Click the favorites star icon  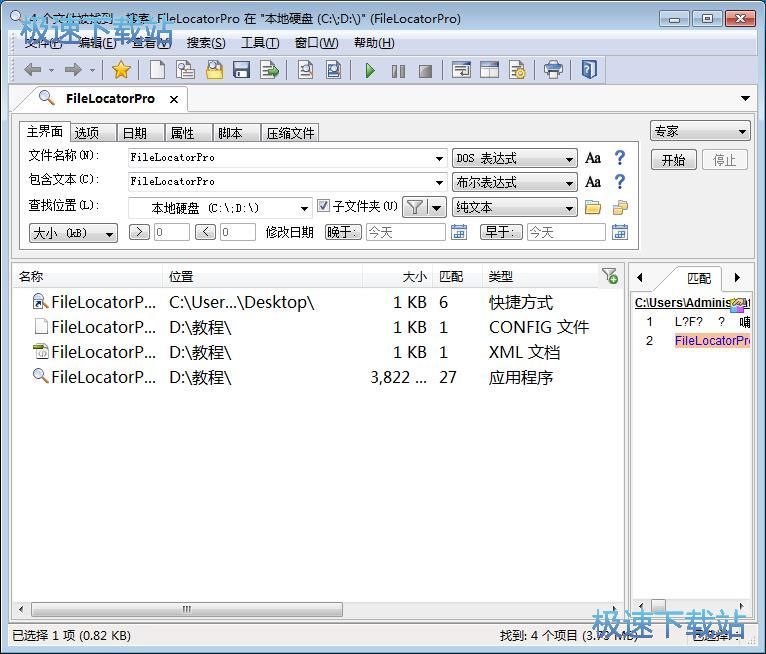pyautogui.click(x=121, y=70)
